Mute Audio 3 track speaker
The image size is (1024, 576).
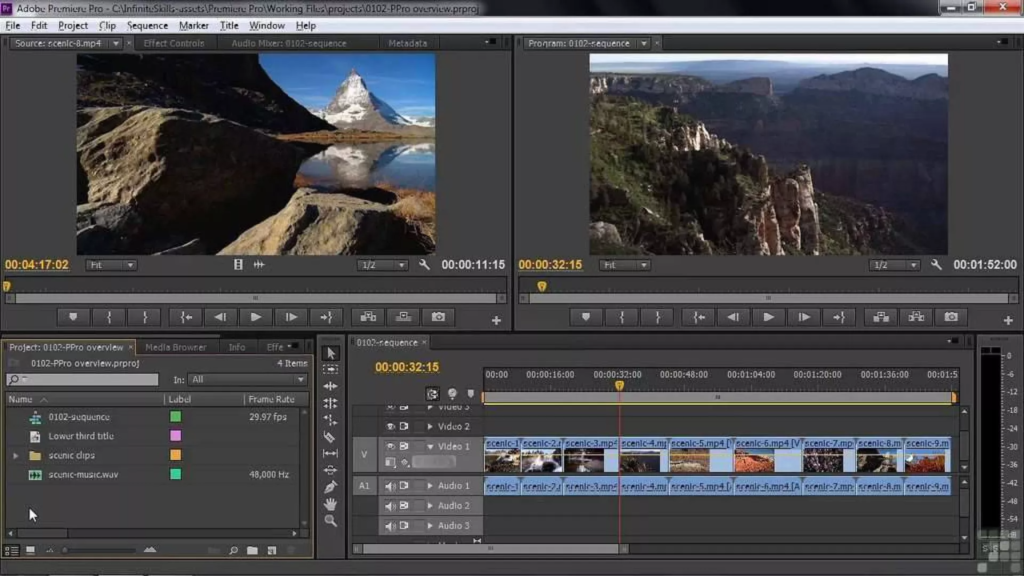pos(390,525)
